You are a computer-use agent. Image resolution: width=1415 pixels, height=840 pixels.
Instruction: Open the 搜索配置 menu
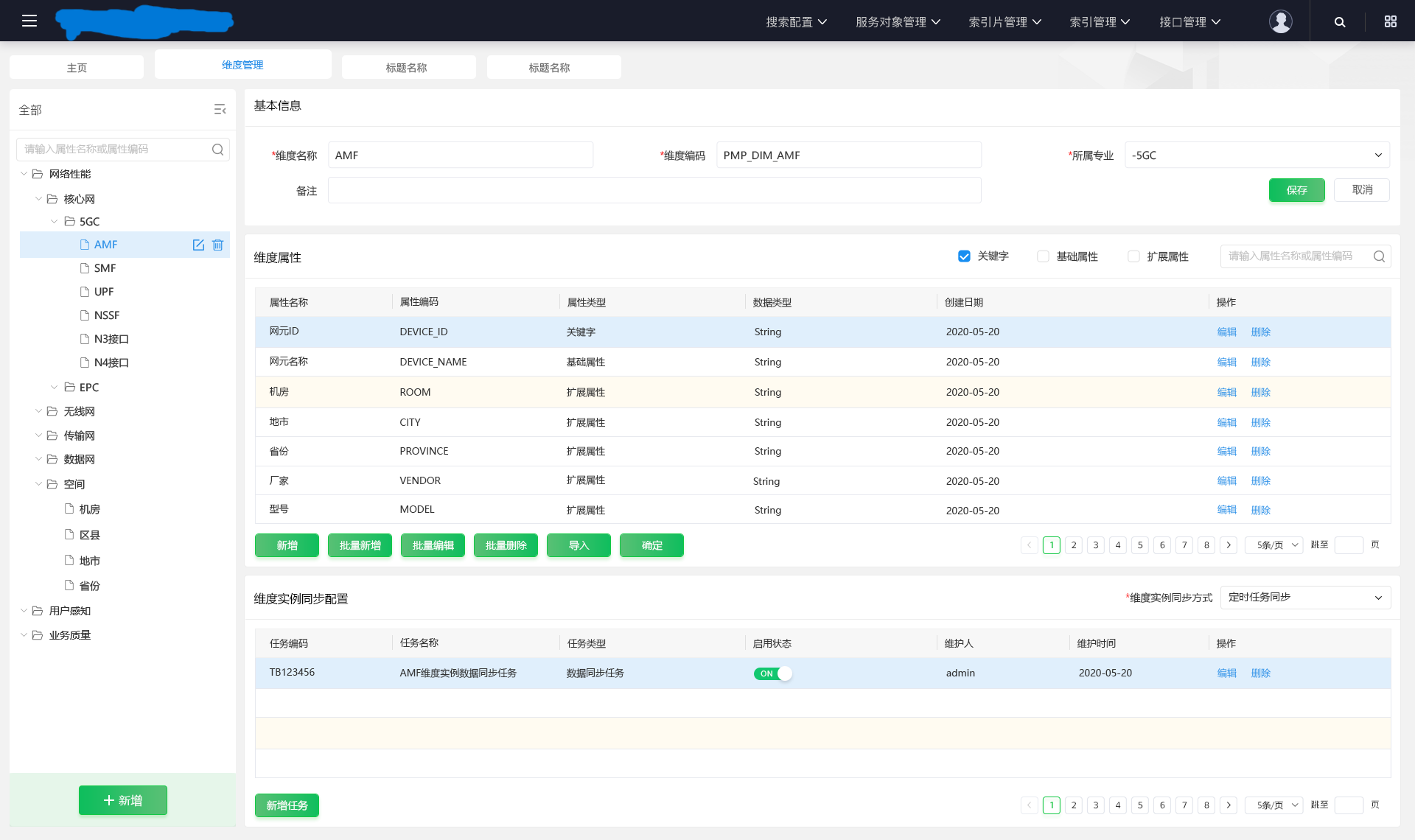(796, 22)
